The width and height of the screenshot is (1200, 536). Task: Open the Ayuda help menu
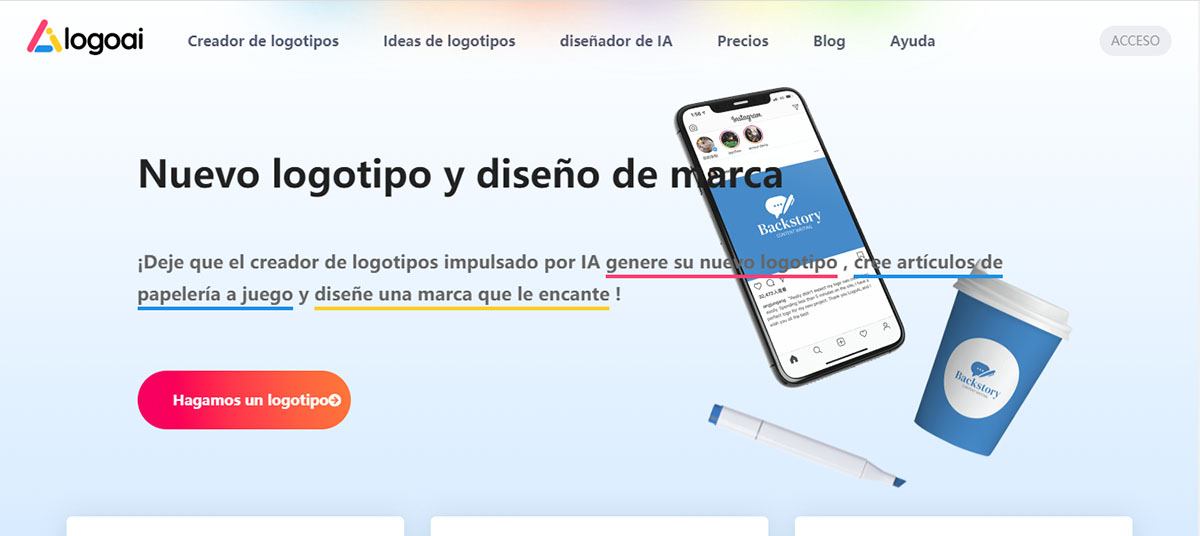point(912,41)
